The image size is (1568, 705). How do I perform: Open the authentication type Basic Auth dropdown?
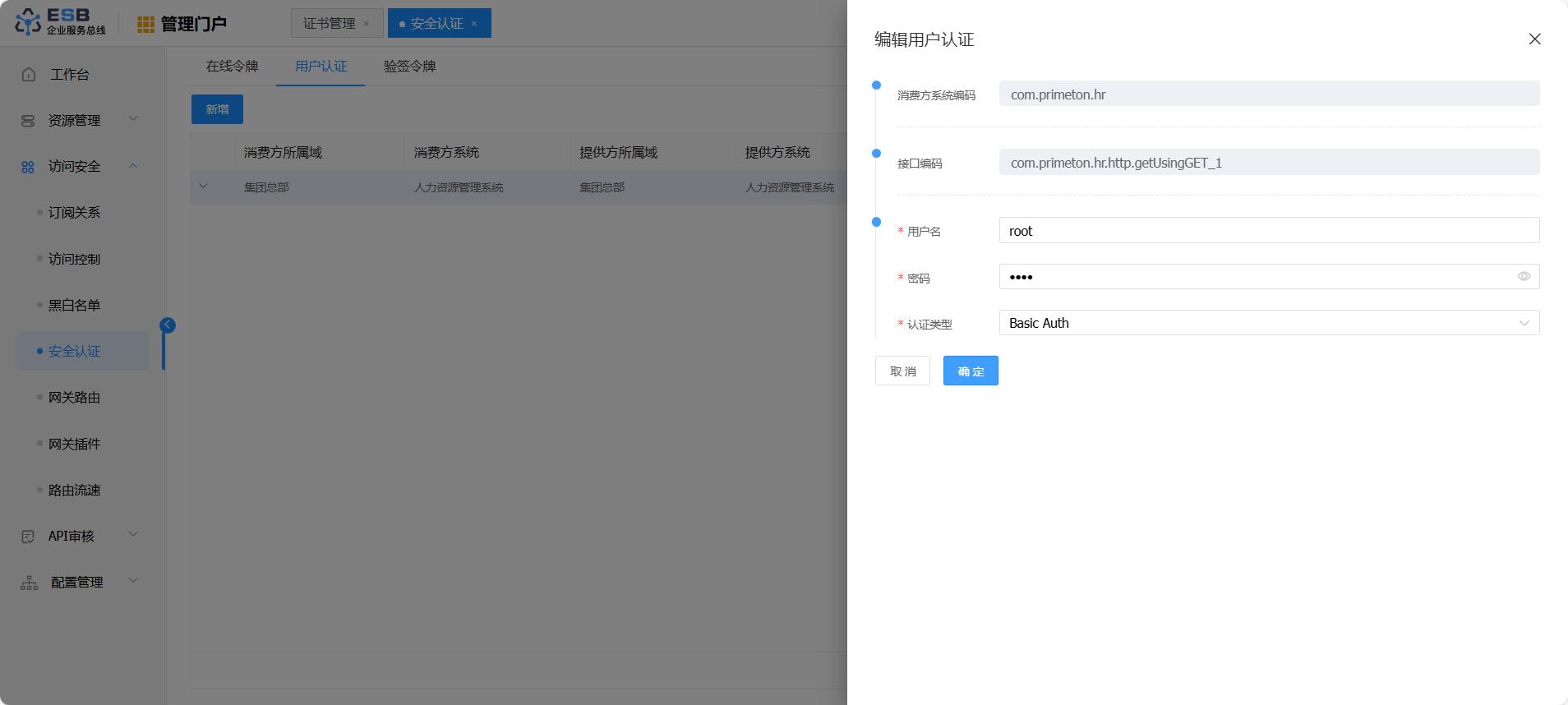pyautogui.click(x=1269, y=323)
